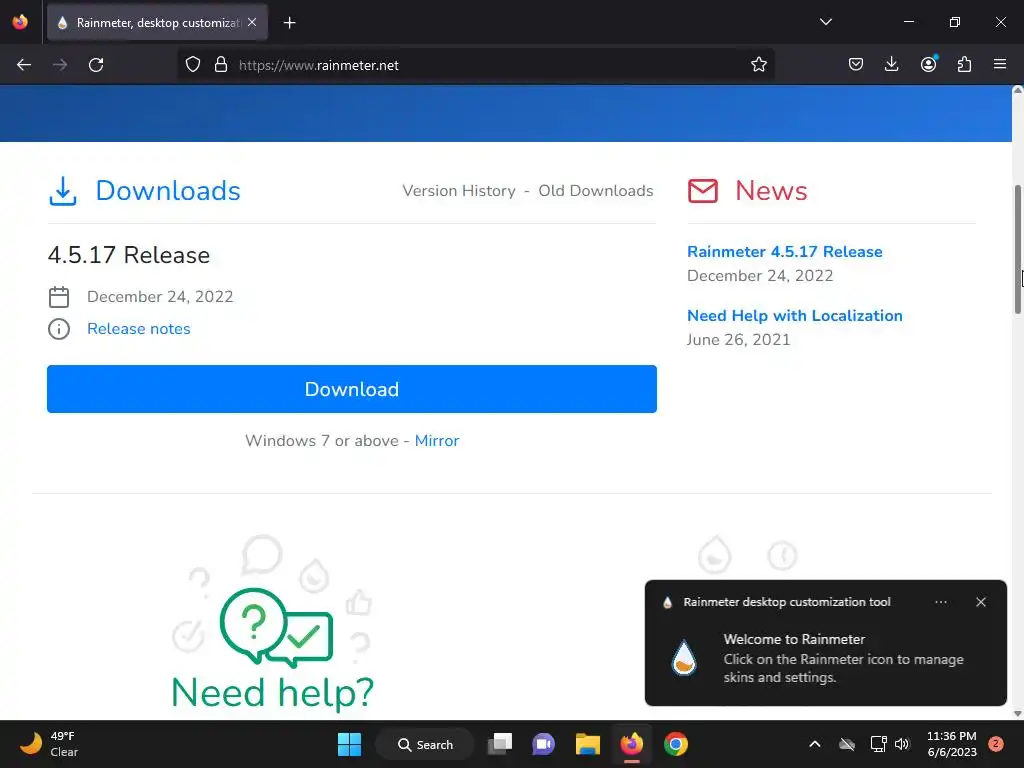This screenshot has height=768, width=1024.
Task: Open File Explorer from taskbar
Action: coord(588,744)
